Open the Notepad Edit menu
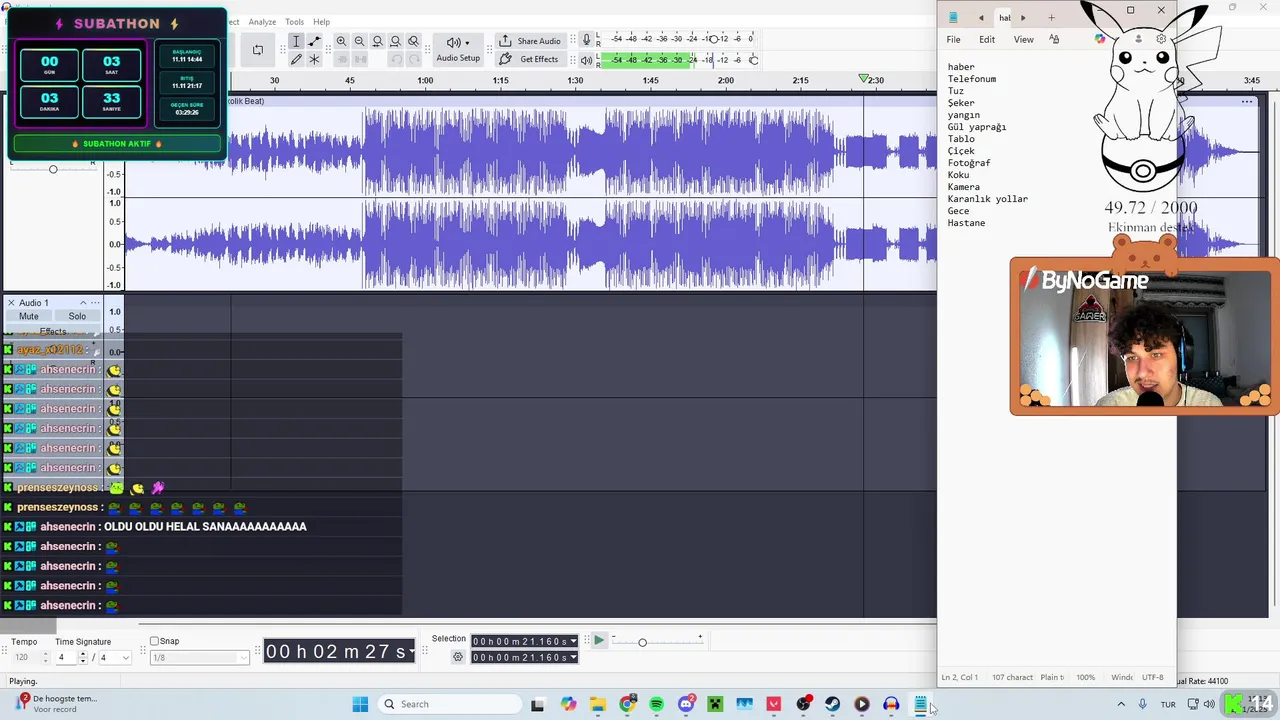Image resolution: width=1280 pixels, height=720 pixels. pyautogui.click(x=987, y=40)
